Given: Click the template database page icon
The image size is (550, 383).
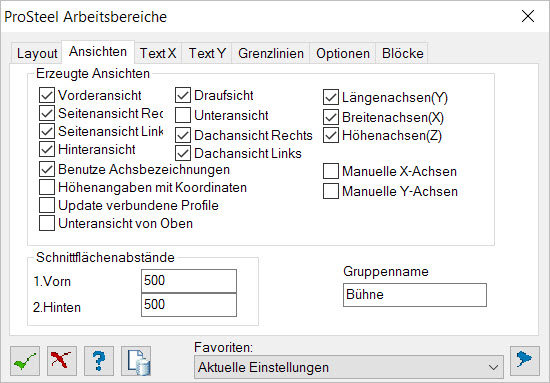Looking at the screenshot, I should point(136,361).
